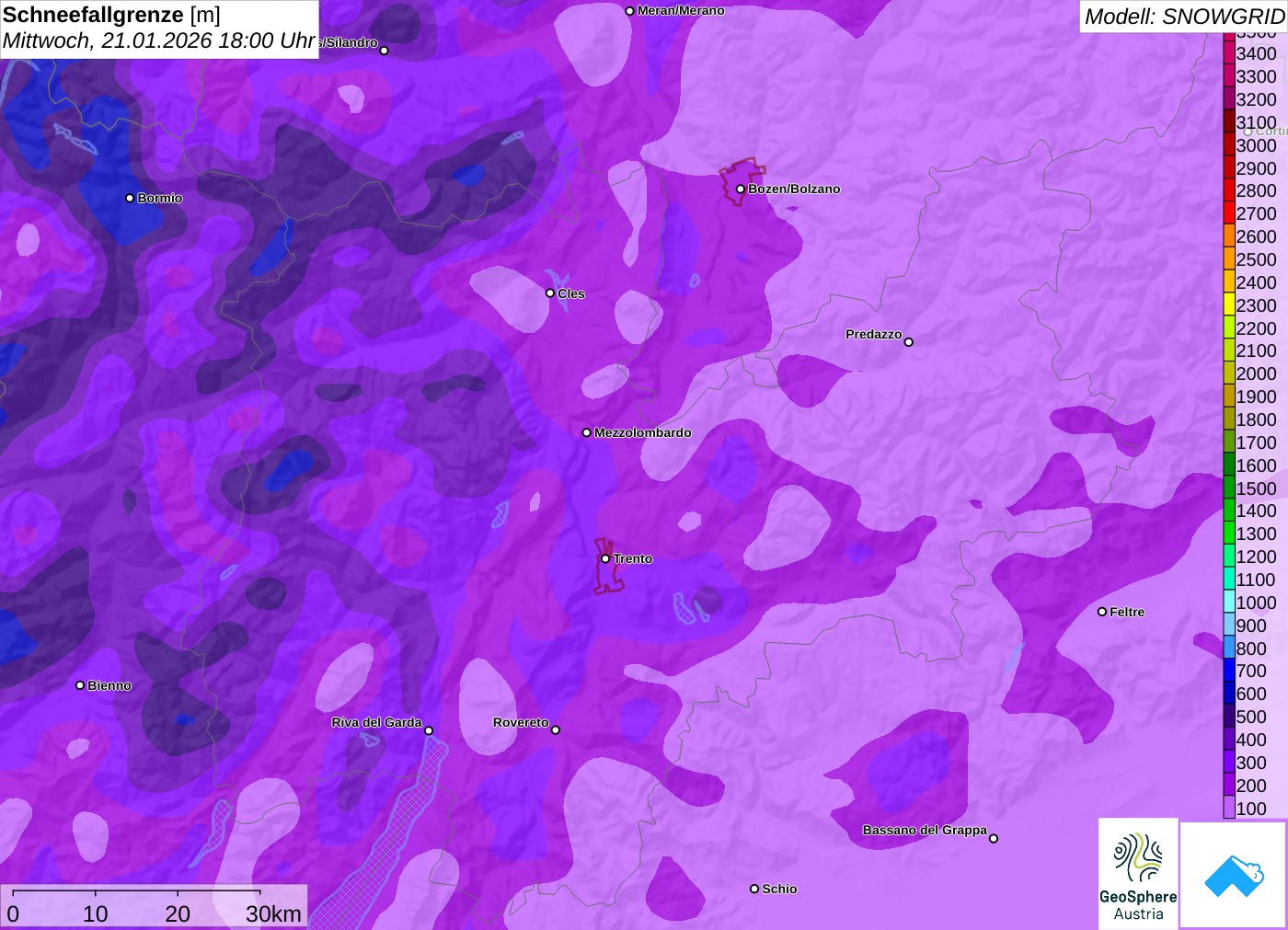This screenshot has width=1288, height=930.
Task: Select the 1000 m legend color swatch
Action: pos(1229,602)
